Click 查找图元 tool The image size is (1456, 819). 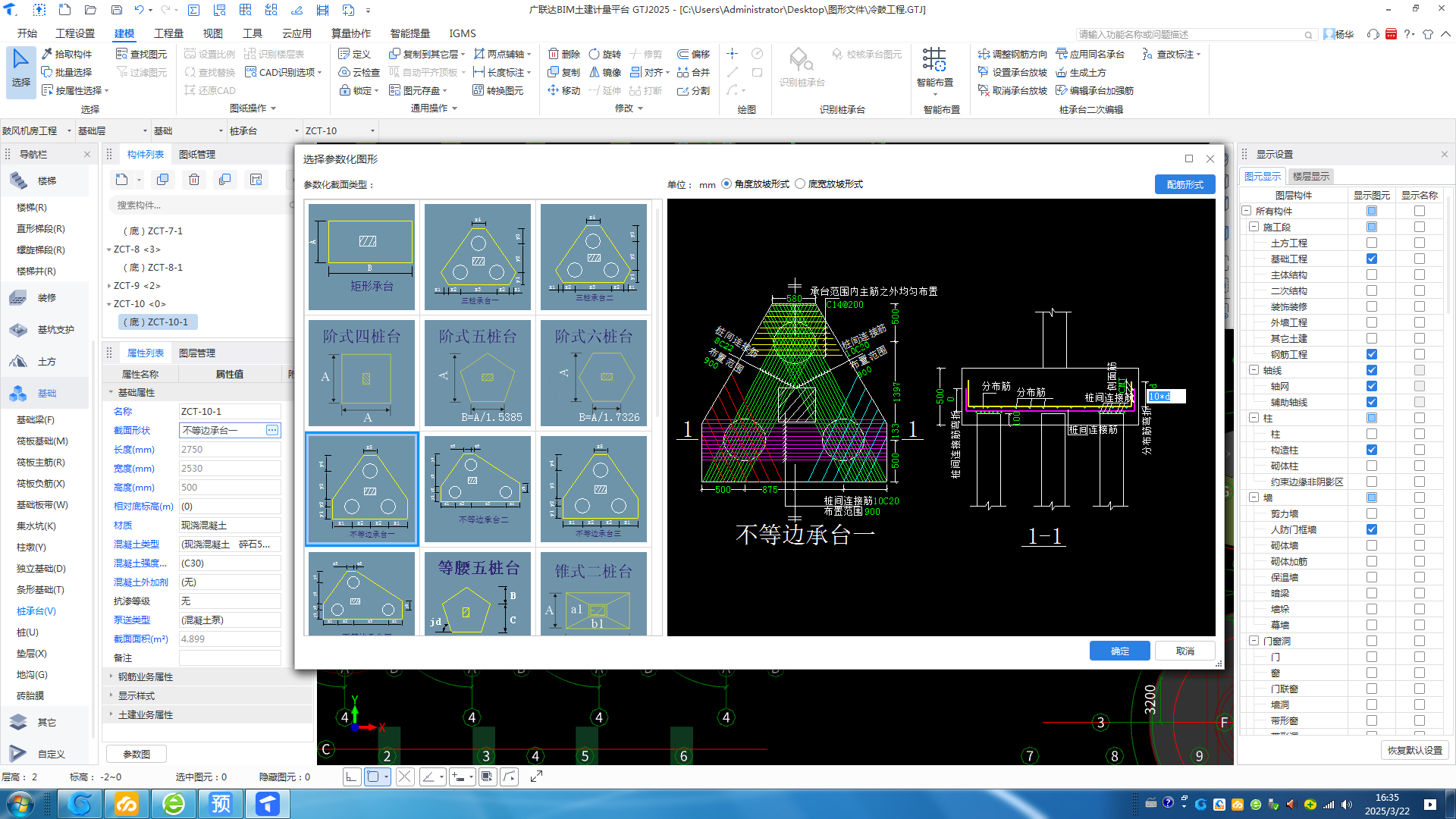[x=141, y=54]
